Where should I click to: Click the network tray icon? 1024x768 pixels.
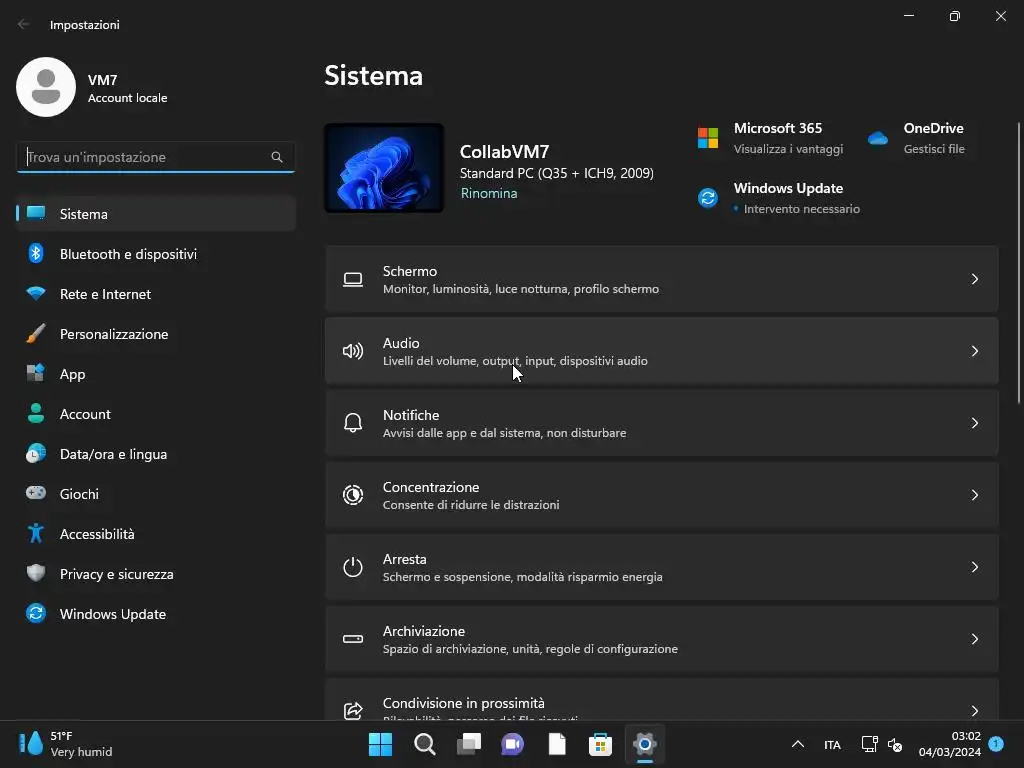click(869, 744)
